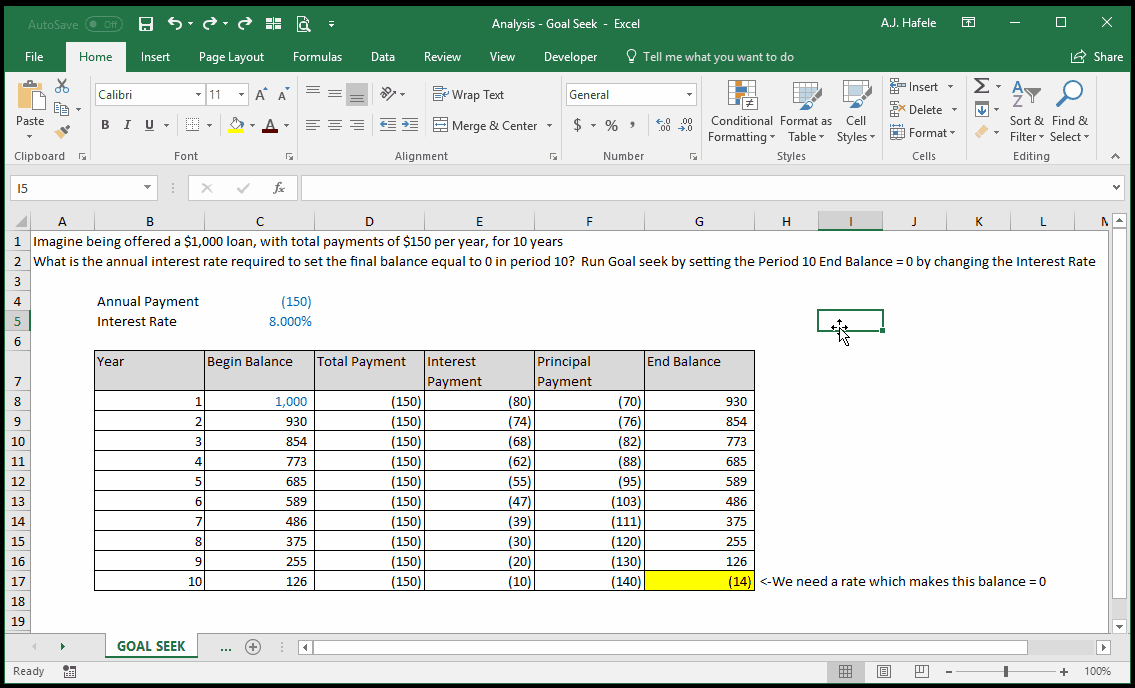This screenshot has height=688, width=1135.
Task: Select the Interest Rate cell 8.000%
Action: click(260, 322)
